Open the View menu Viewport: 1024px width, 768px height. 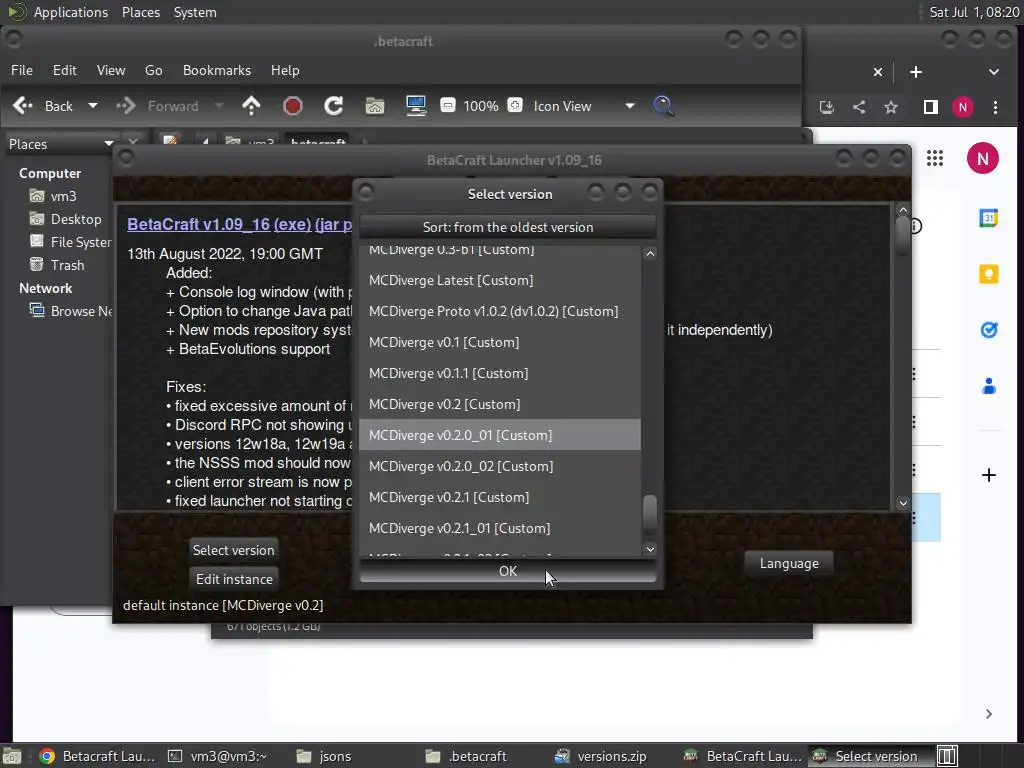(x=111, y=70)
